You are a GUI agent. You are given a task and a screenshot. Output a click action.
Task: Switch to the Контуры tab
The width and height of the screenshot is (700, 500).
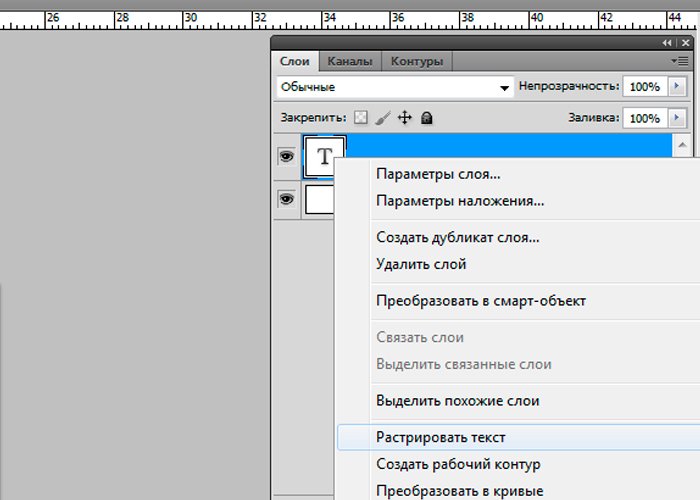tap(417, 61)
